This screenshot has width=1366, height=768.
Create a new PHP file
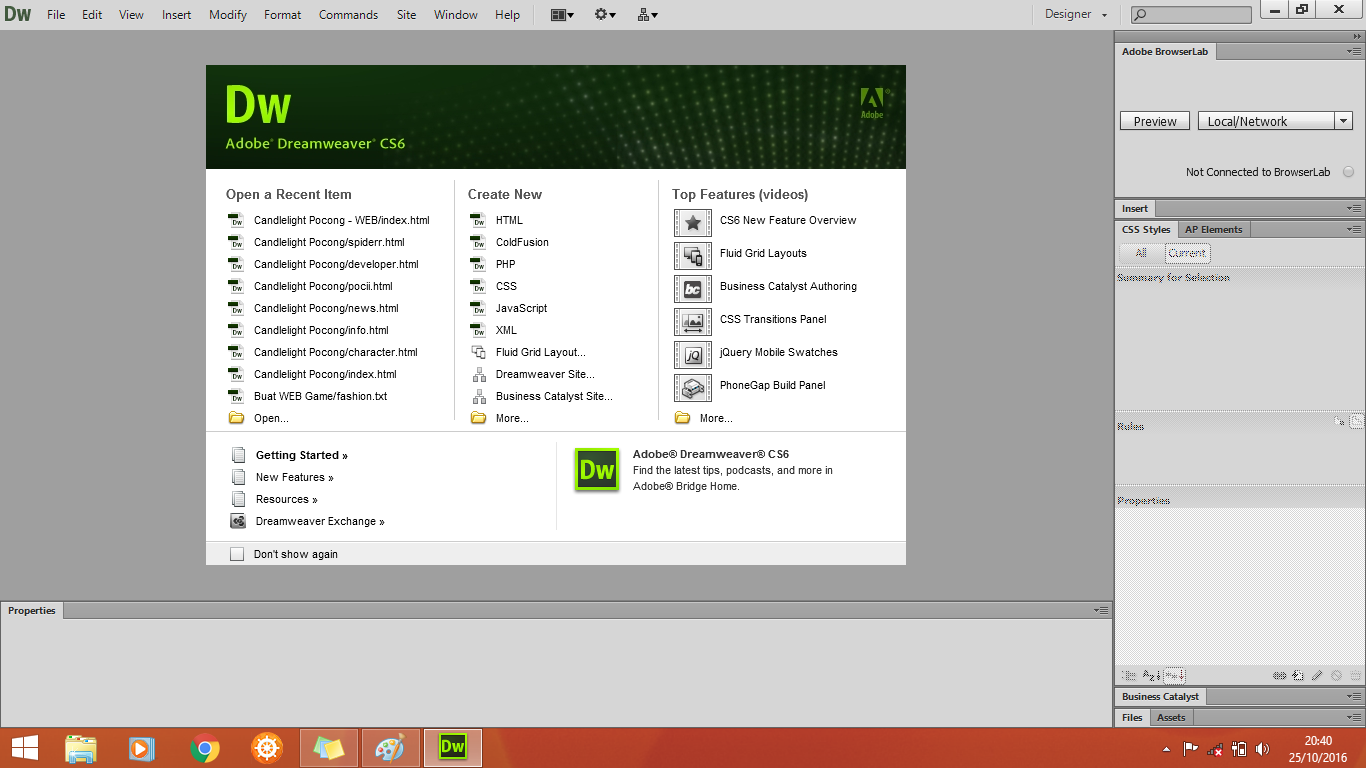coord(506,264)
